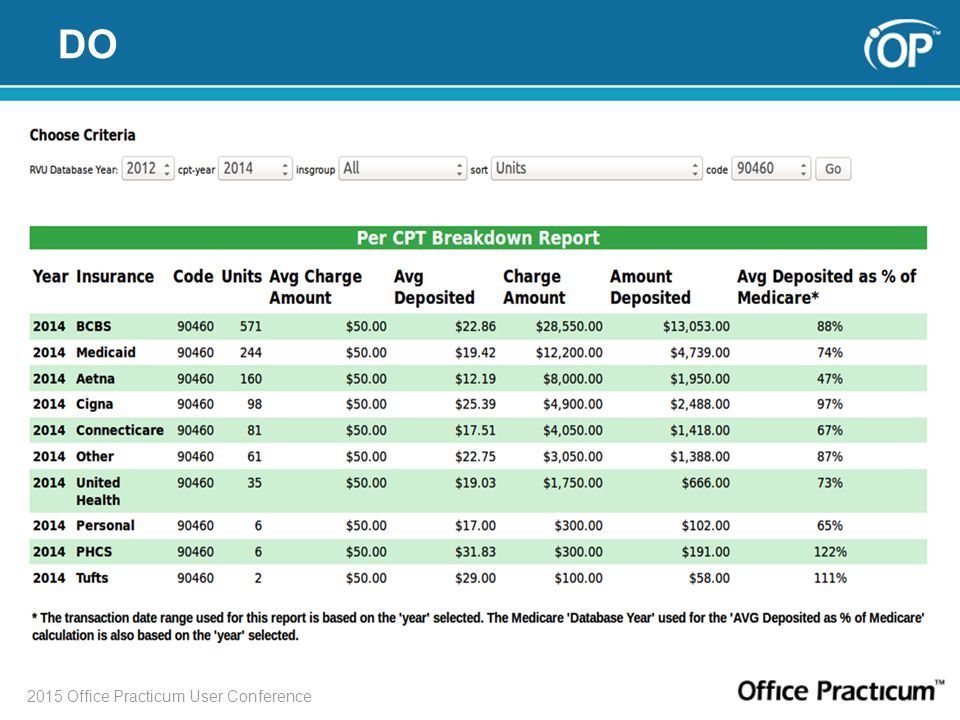Screen dimensions: 960x720
Task: Click the Go button
Action: click(833, 169)
